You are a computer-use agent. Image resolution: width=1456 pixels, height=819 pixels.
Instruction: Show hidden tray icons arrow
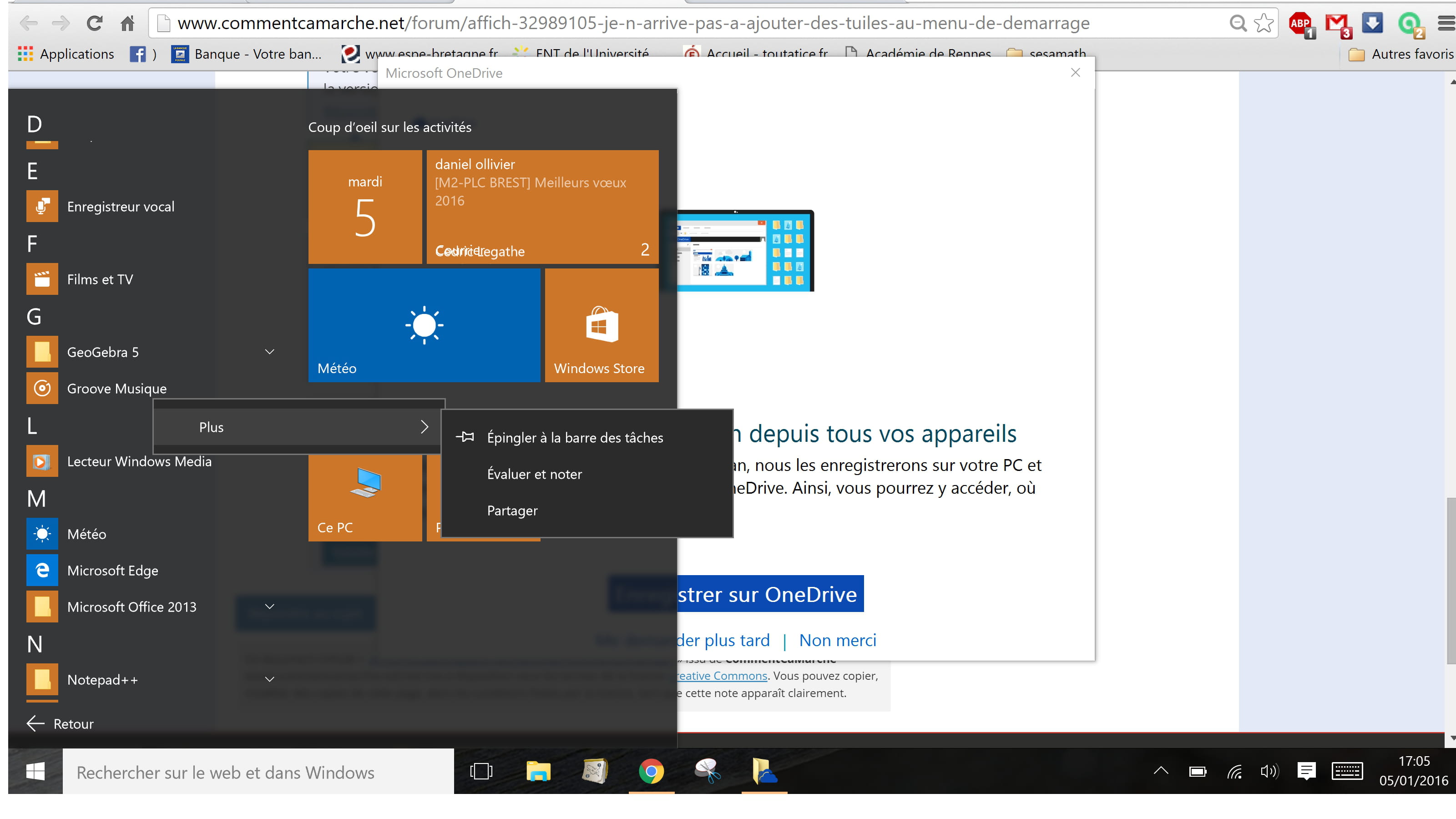click(x=1161, y=771)
